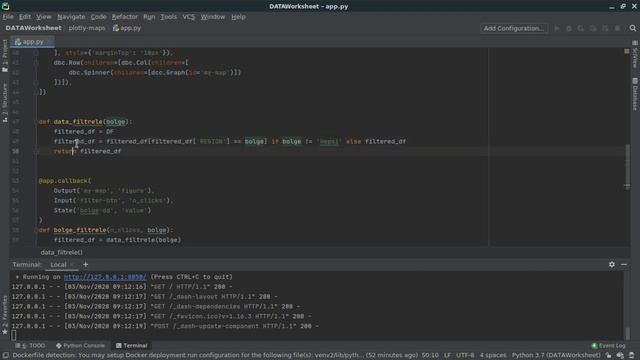The height and width of the screenshot is (360, 640).
Task: Open the Edit menu
Action: (24, 17)
